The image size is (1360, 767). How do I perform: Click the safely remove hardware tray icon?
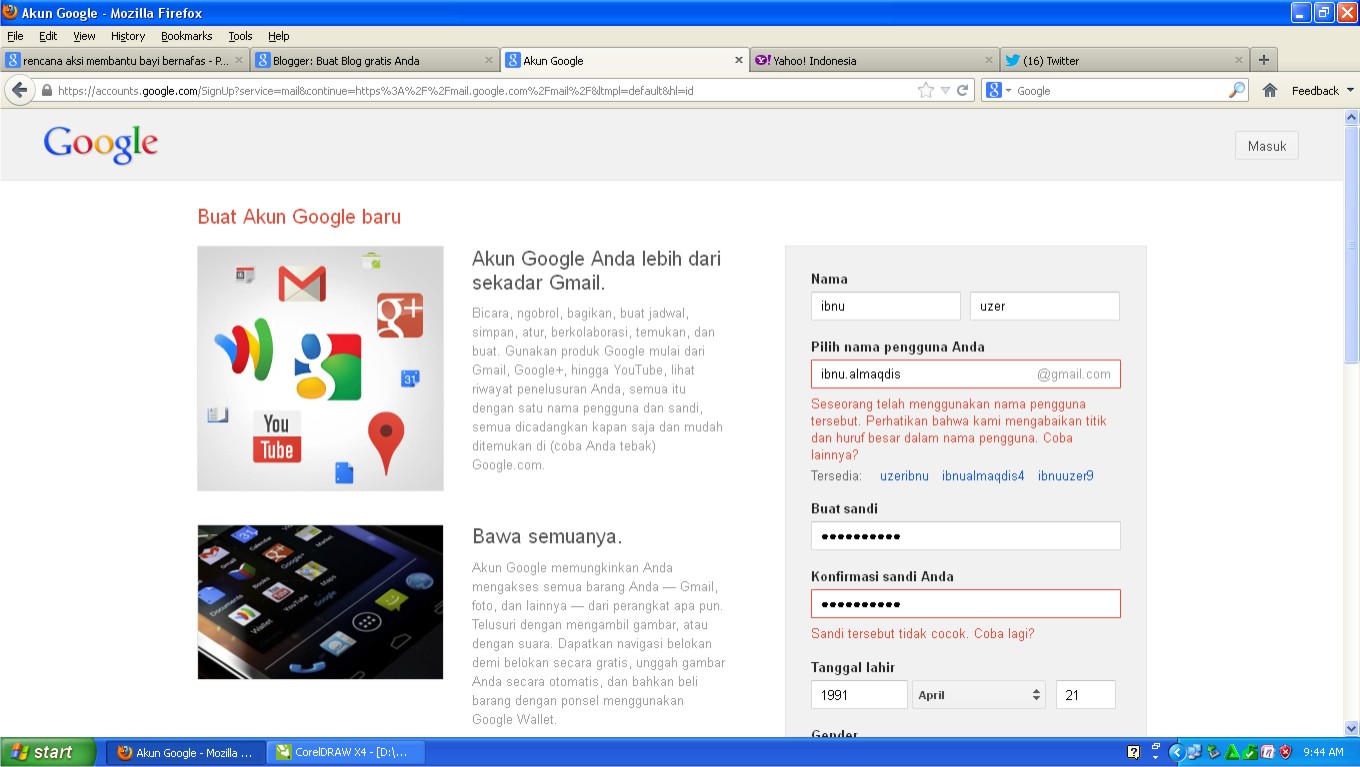(x=1213, y=752)
